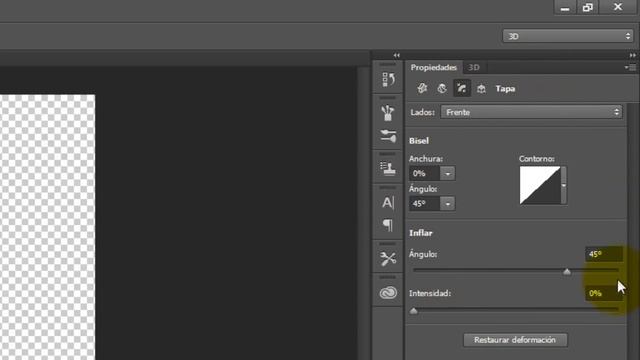640x360 pixels.
Task: Switch to the Propiedades tab
Action: click(433, 67)
